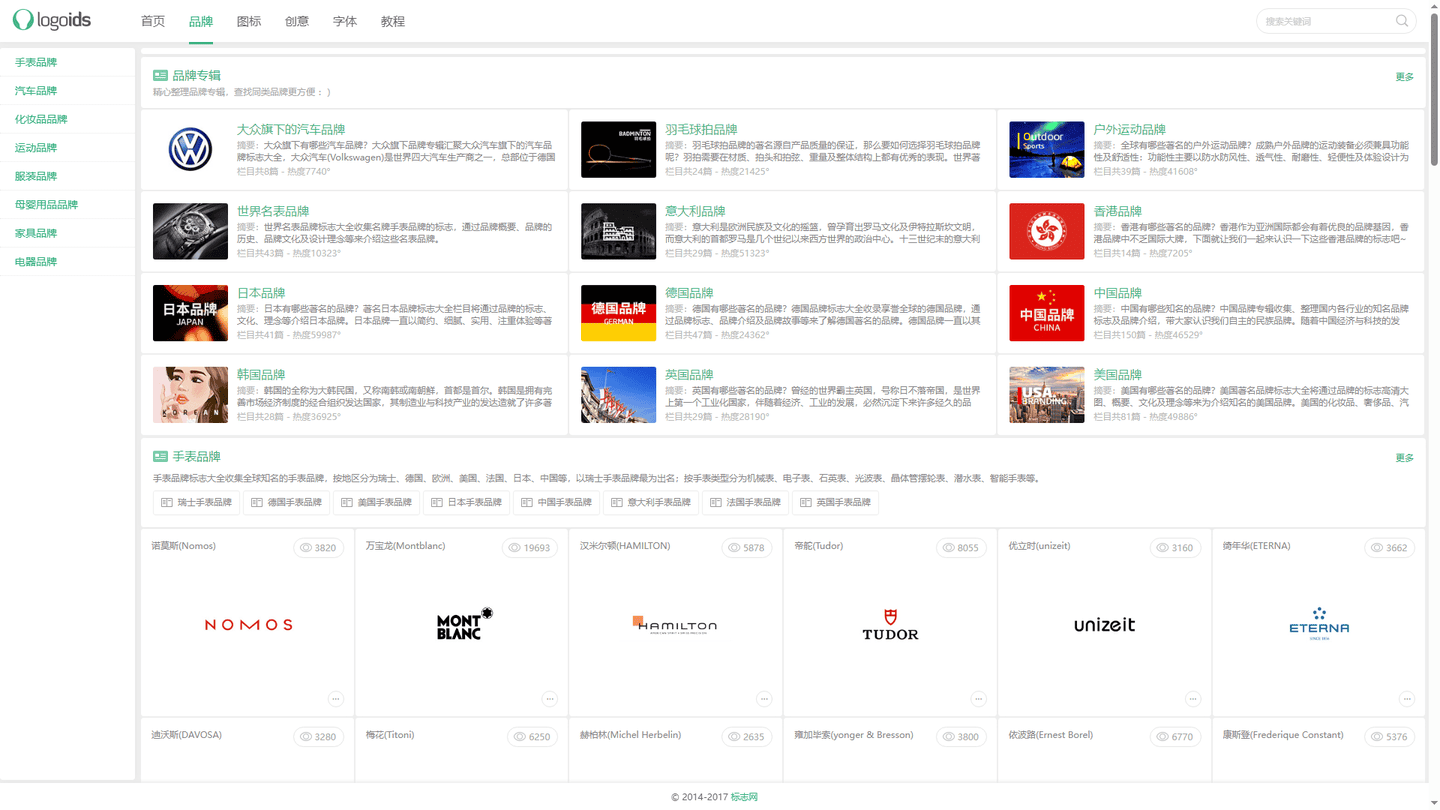
Task: Click the 意大利手表品牌 filter button
Action: [651, 503]
